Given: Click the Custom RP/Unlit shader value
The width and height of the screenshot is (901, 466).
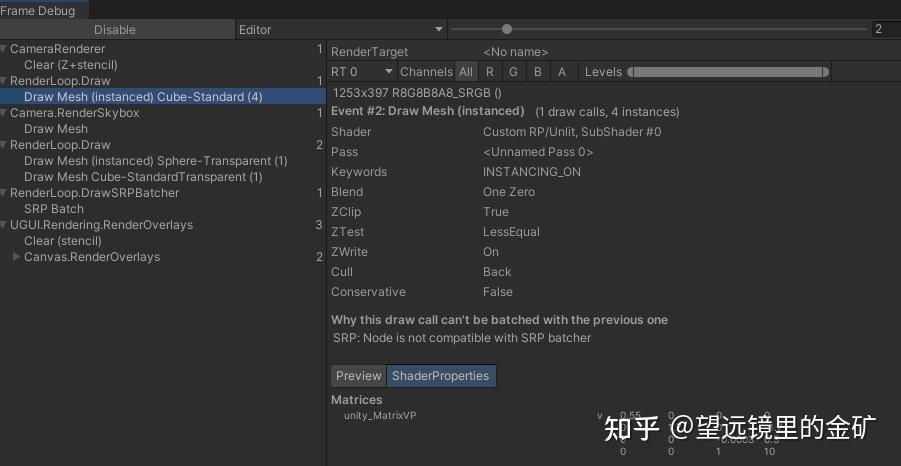Looking at the screenshot, I should point(572,132).
